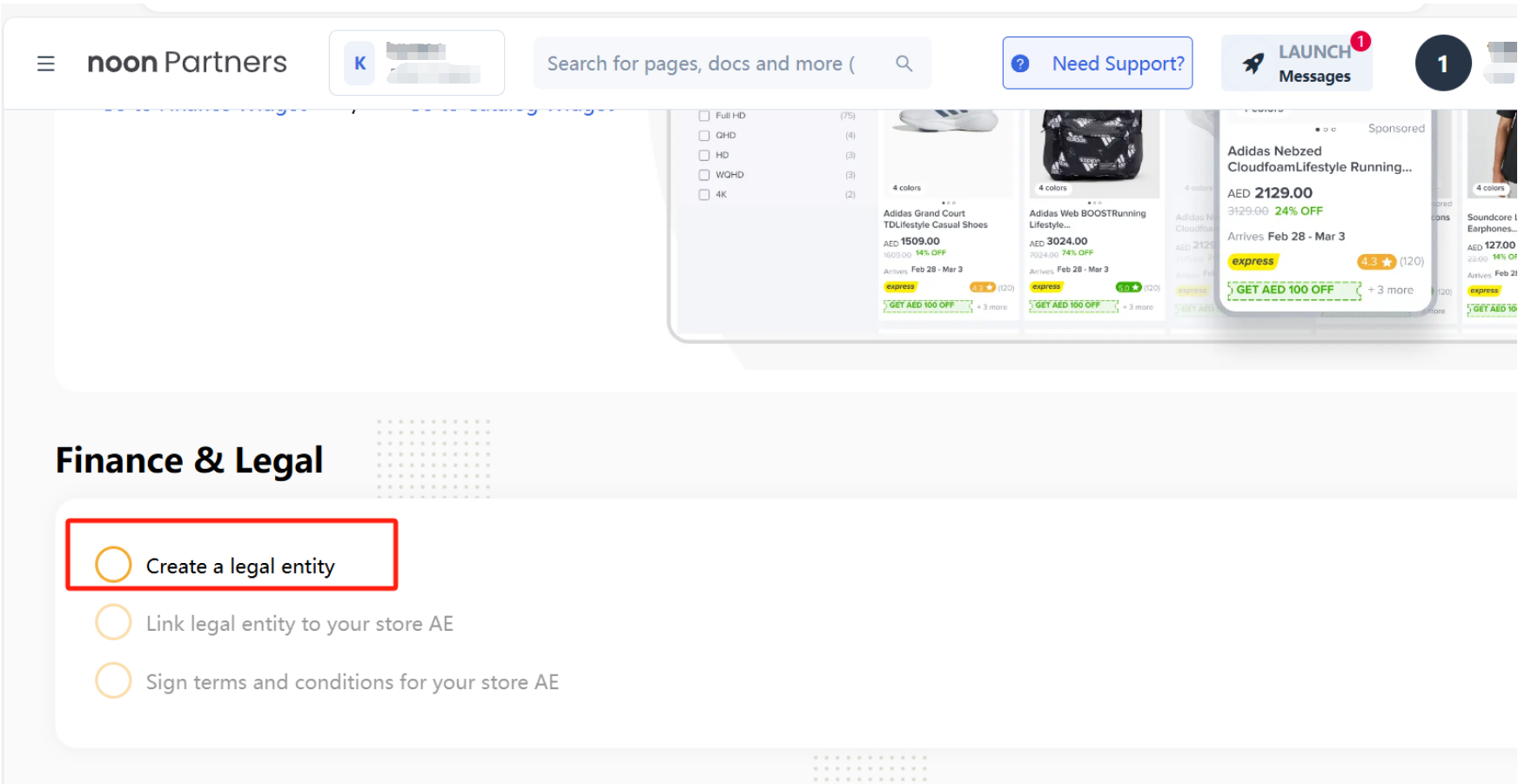Click the blue question mark help icon

pyautogui.click(x=1020, y=64)
